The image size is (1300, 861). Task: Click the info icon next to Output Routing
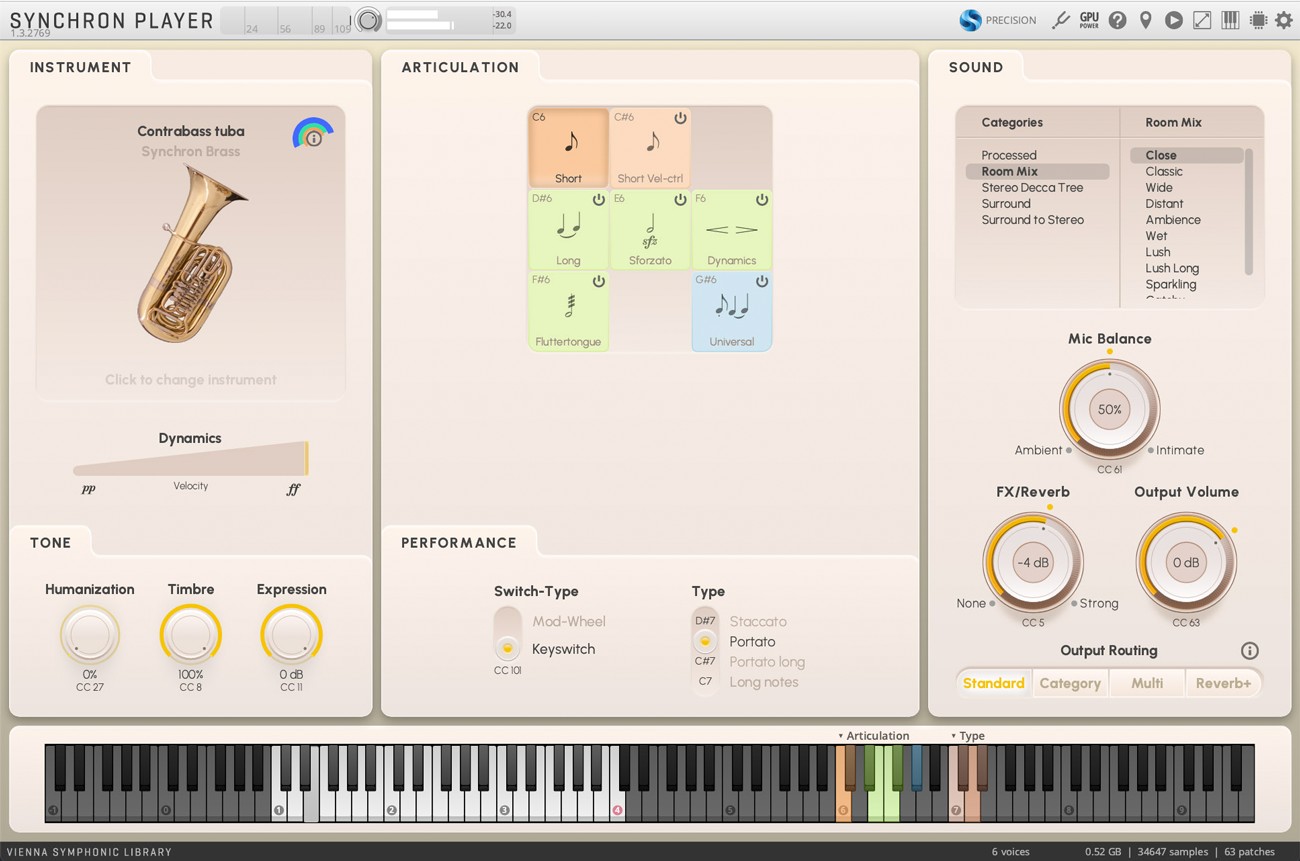click(x=1250, y=650)
